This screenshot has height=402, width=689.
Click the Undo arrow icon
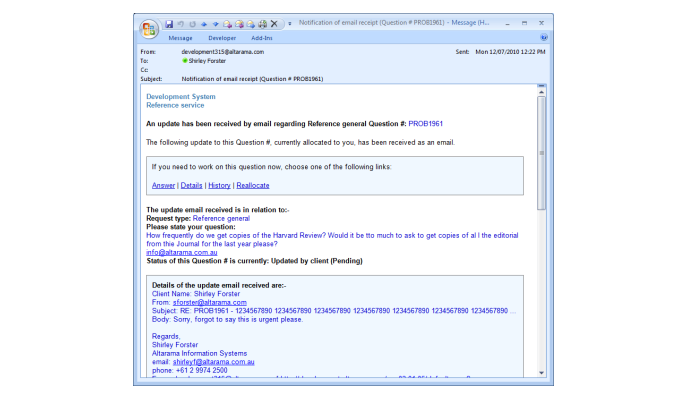point(181,24)
